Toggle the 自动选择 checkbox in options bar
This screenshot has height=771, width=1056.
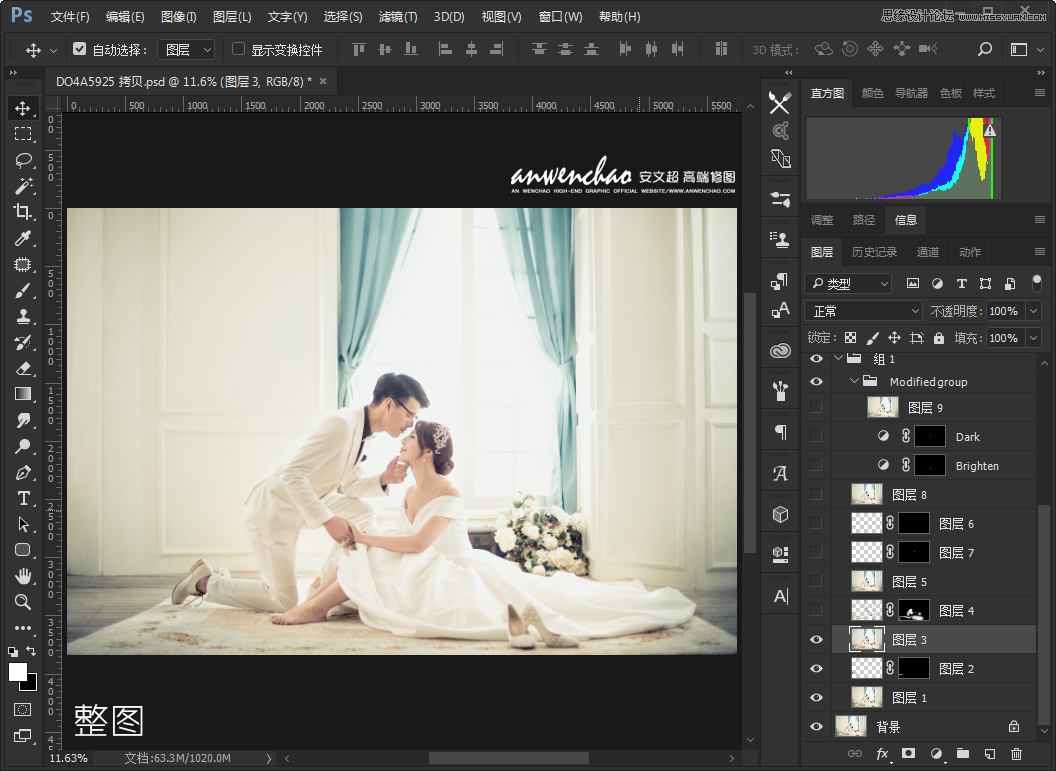79,48
